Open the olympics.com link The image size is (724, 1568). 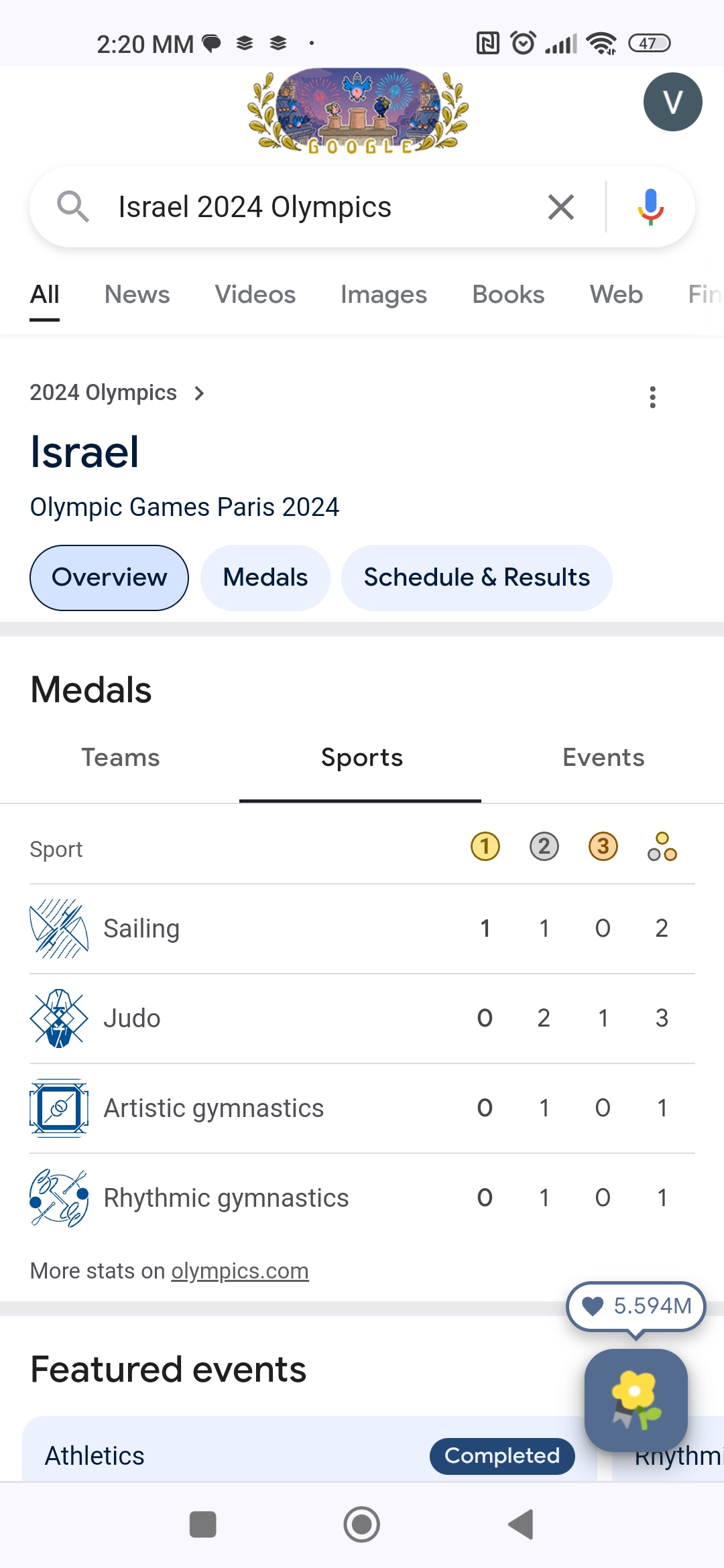(240, 1271)
